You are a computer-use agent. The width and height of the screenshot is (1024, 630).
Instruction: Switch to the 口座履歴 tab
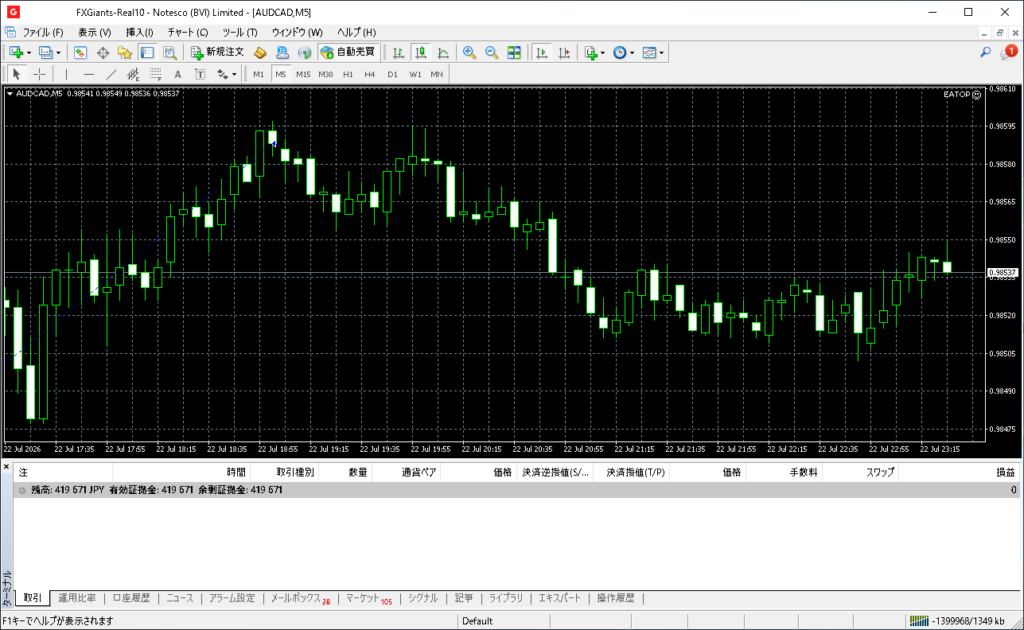[x=131, y=598]
